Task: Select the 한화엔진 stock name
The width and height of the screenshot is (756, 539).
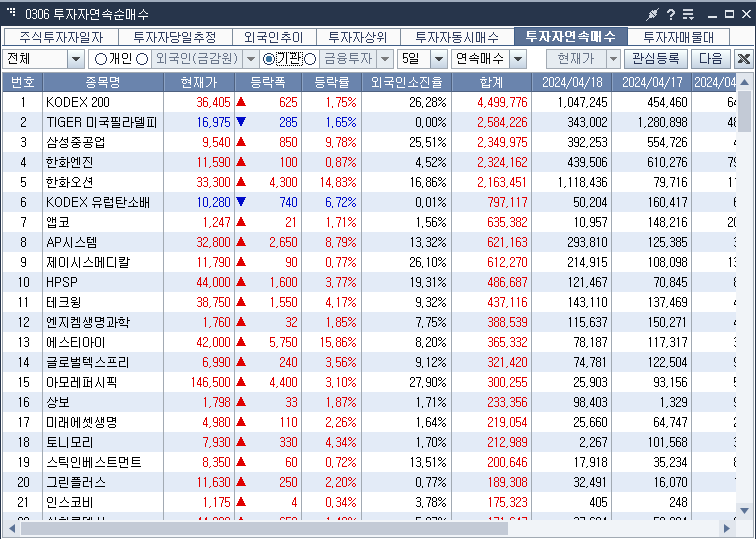Action: click(69, 162)
